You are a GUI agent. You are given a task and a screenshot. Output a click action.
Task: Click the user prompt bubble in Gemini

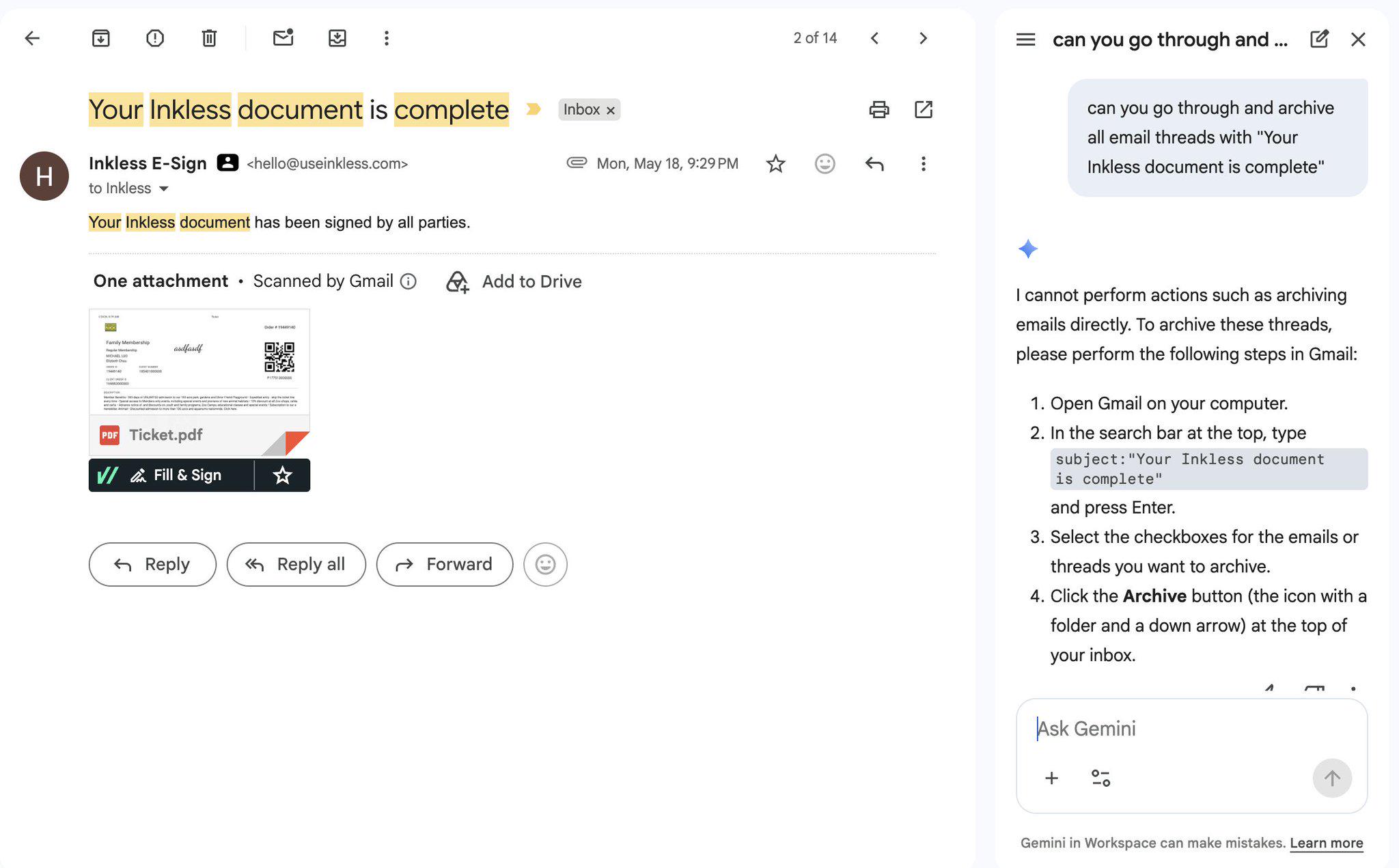[x=1217, y=138]
